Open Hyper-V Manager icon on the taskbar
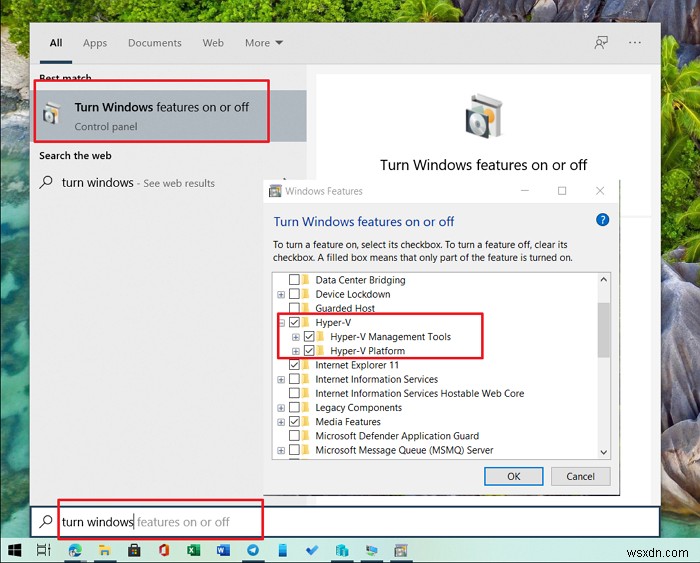This screenshot has width=700, height=563. tap(342, 550)
